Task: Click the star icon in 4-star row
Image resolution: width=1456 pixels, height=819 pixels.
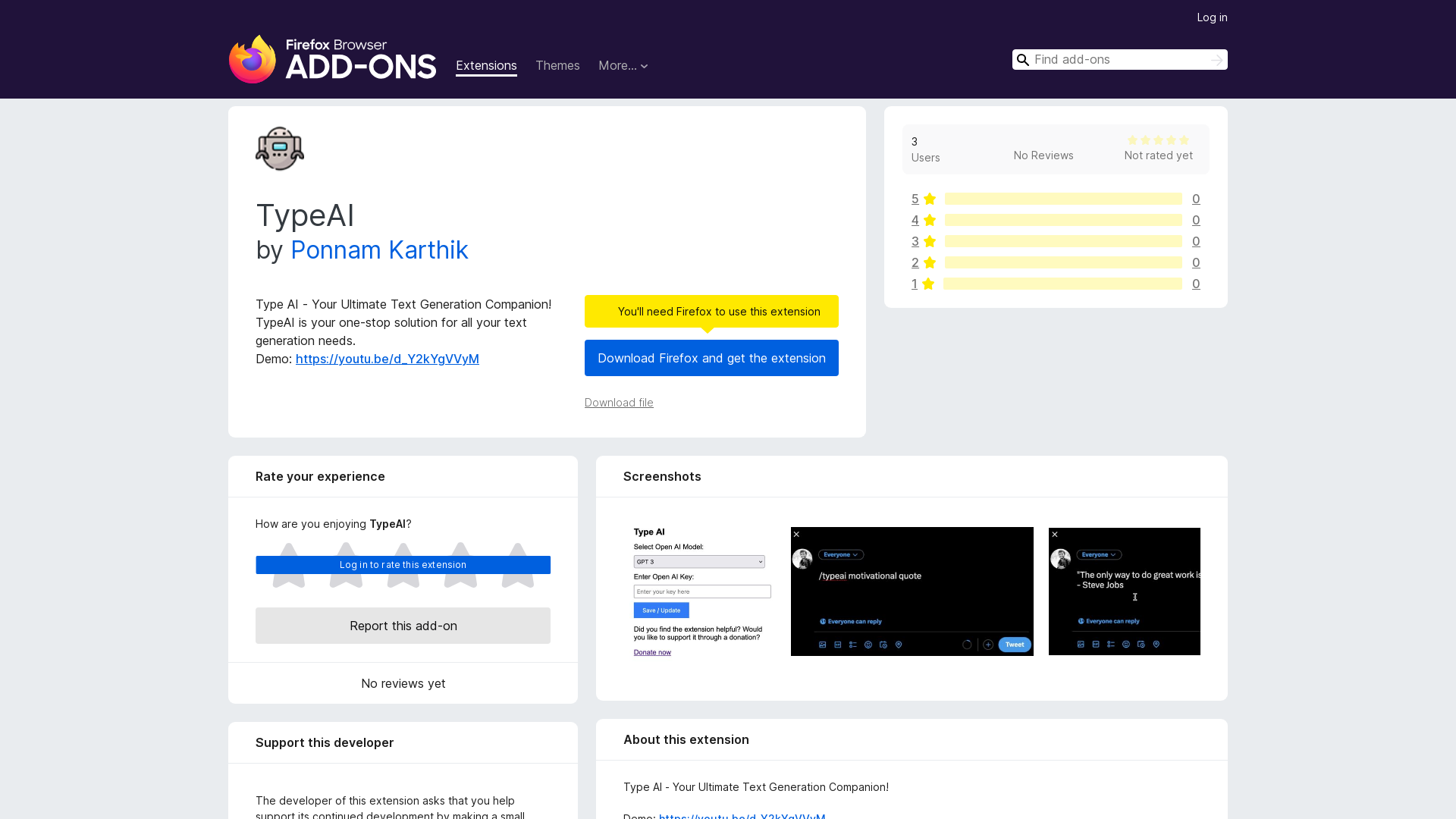Action: [930, 220]
